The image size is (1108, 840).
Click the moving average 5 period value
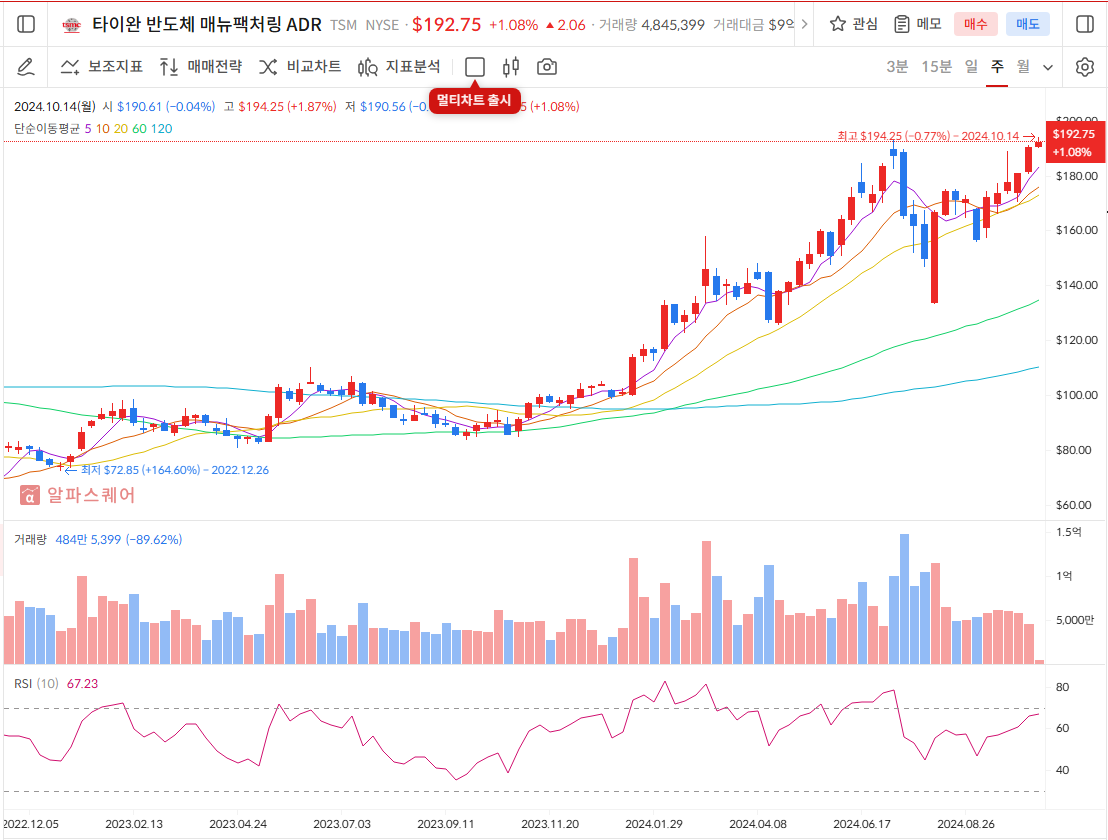88,129
